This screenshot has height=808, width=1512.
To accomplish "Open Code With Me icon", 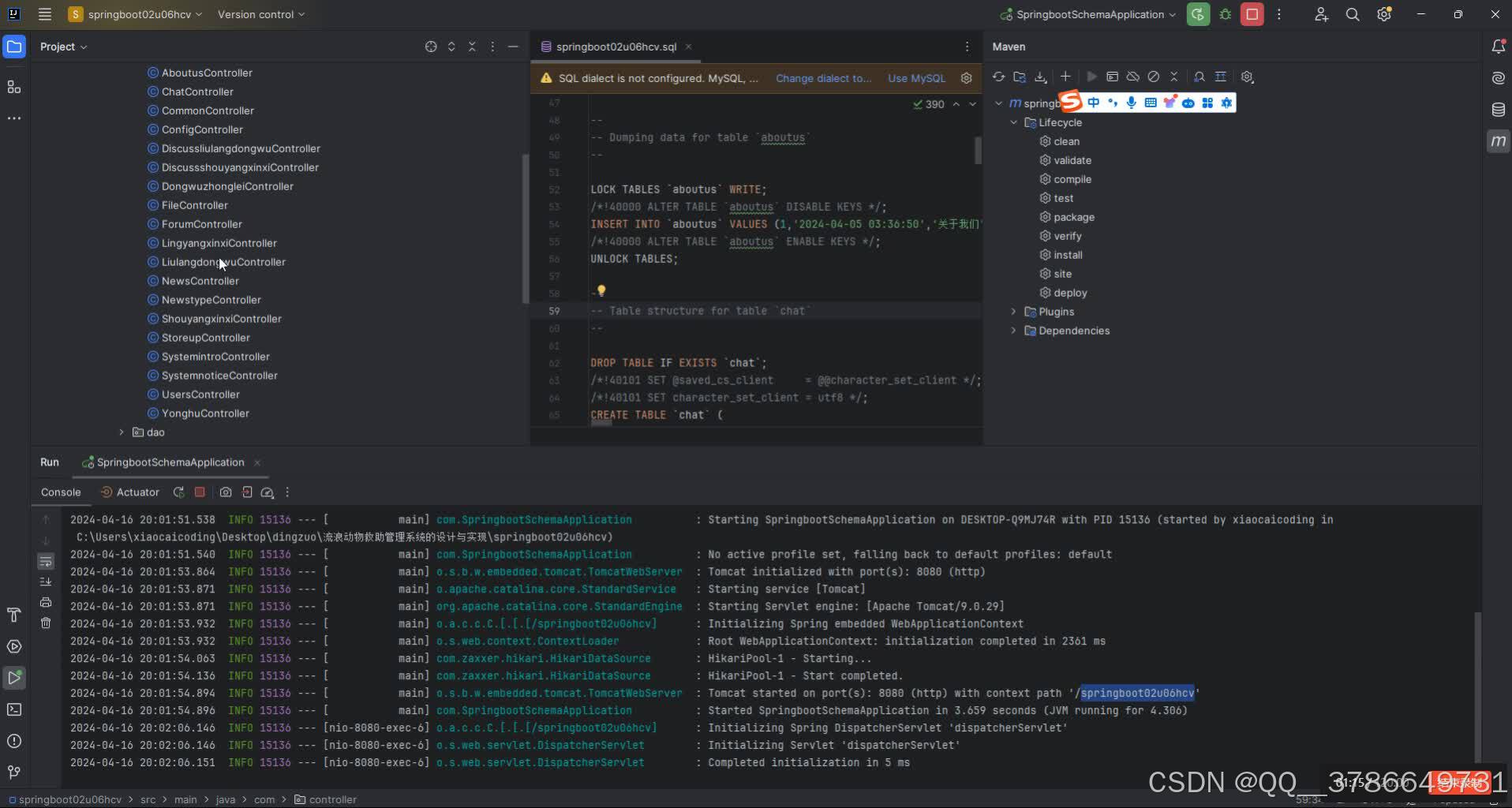I will tap(1321, 14).
